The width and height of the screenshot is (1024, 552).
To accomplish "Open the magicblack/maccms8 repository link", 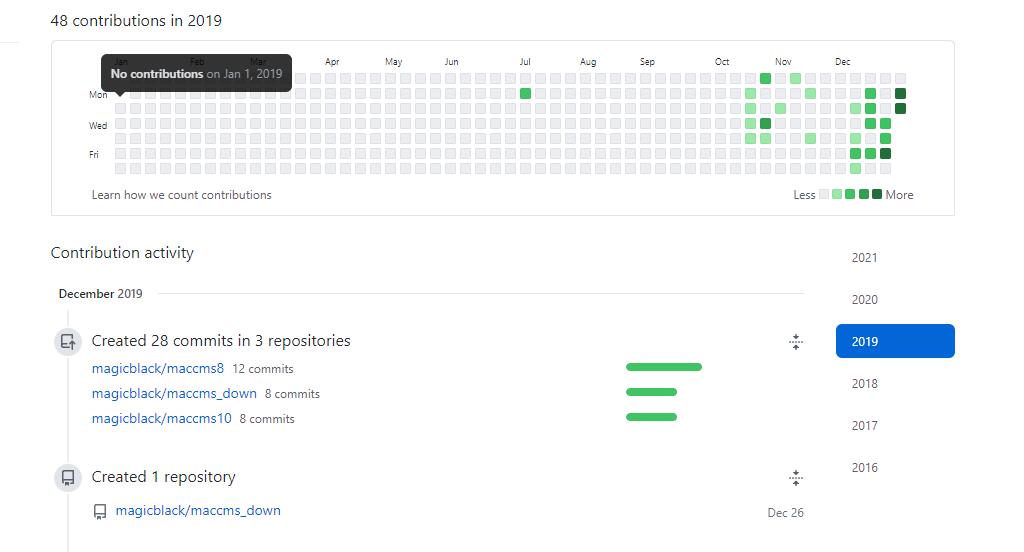I will tap(158, 368).
